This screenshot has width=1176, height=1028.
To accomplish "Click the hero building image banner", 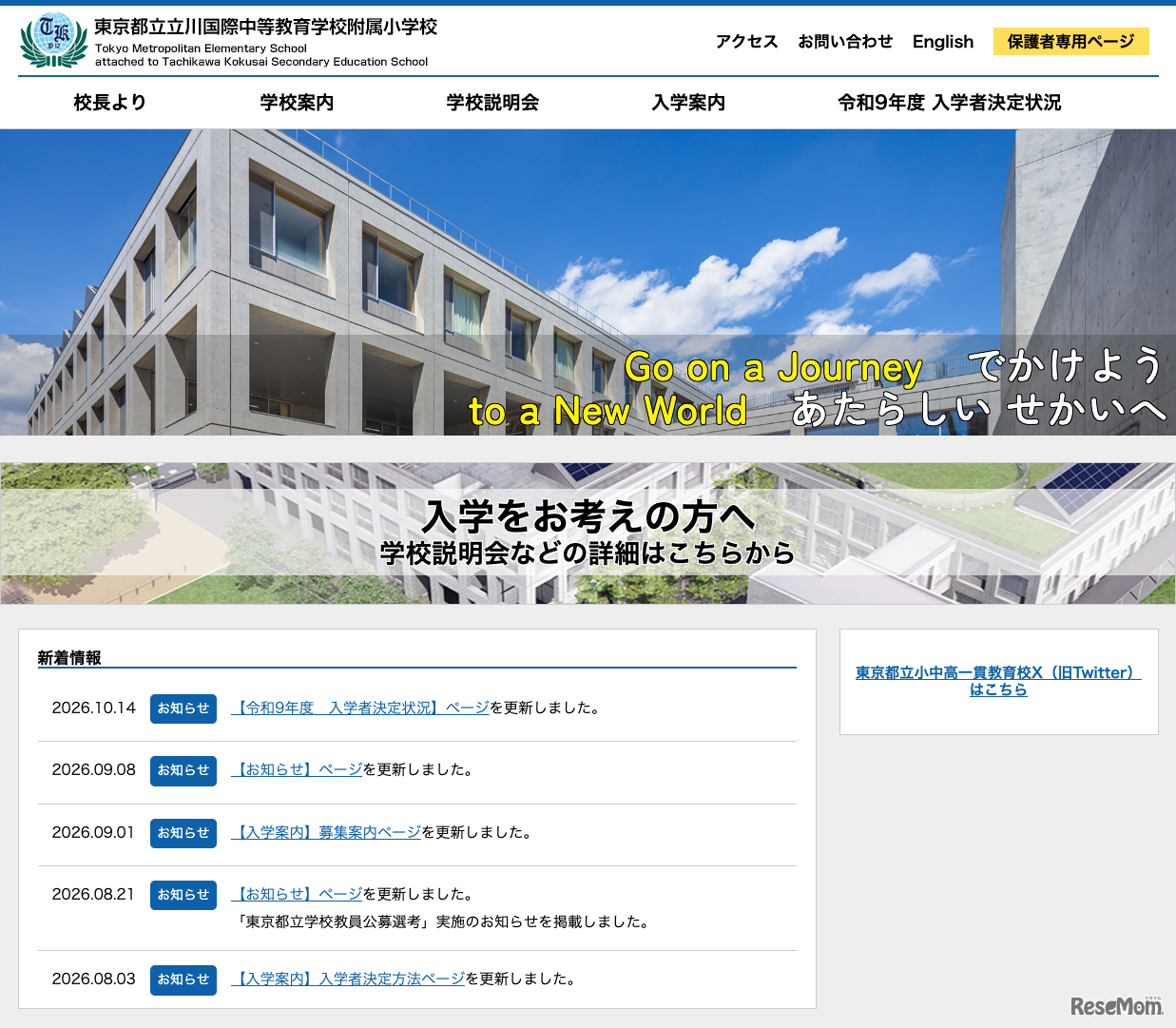I will tap(588, 282).
